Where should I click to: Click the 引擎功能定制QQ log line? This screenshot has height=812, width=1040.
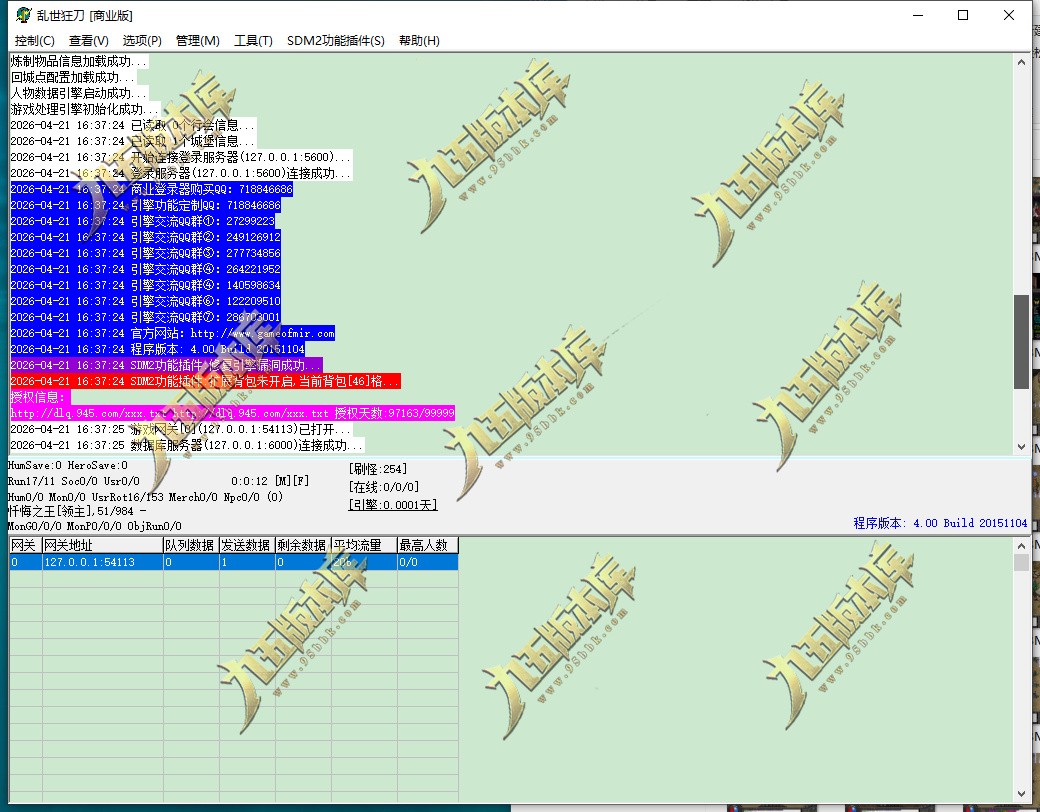(145, 205)
